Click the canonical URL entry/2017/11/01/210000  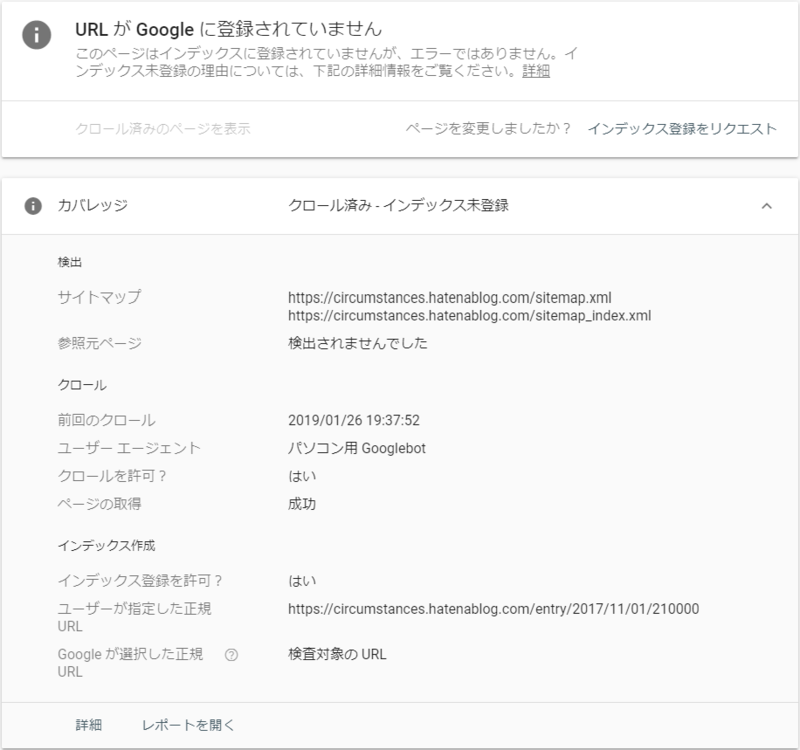(x=493, y=609)
